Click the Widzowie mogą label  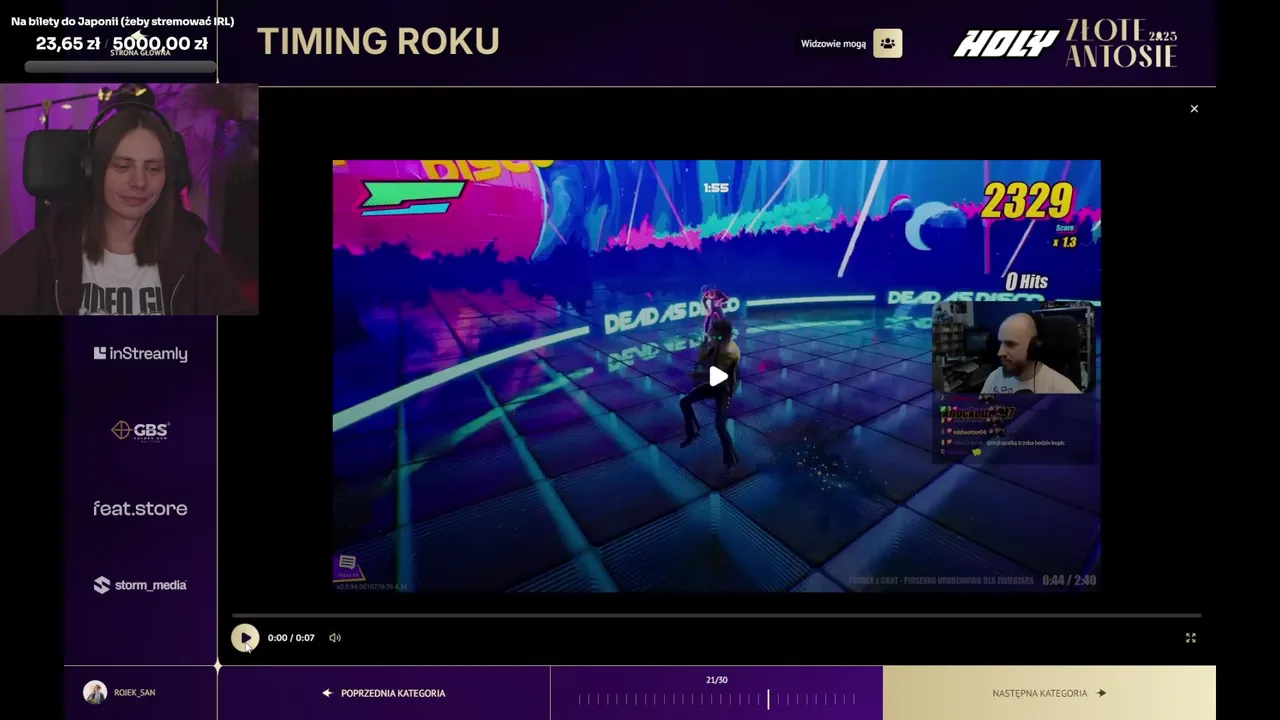(833, 44)
